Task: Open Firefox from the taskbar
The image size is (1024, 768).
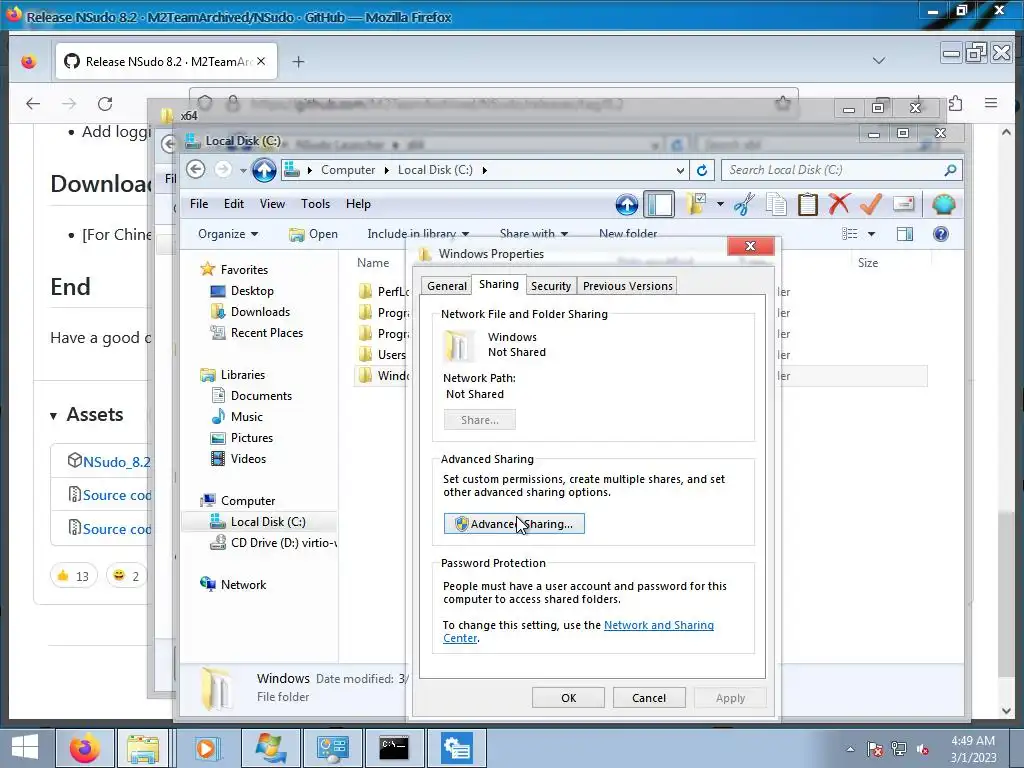Action: pyautogui.click(x=85, y=748)
